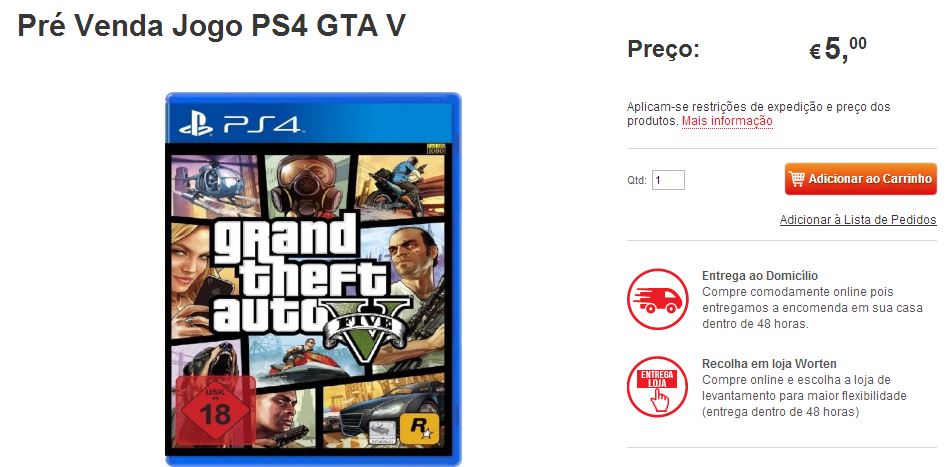This screenshot has width=949, height=467.
Task: Click the Rockstar Games logo on the cover
Action: tap(418, 428)
